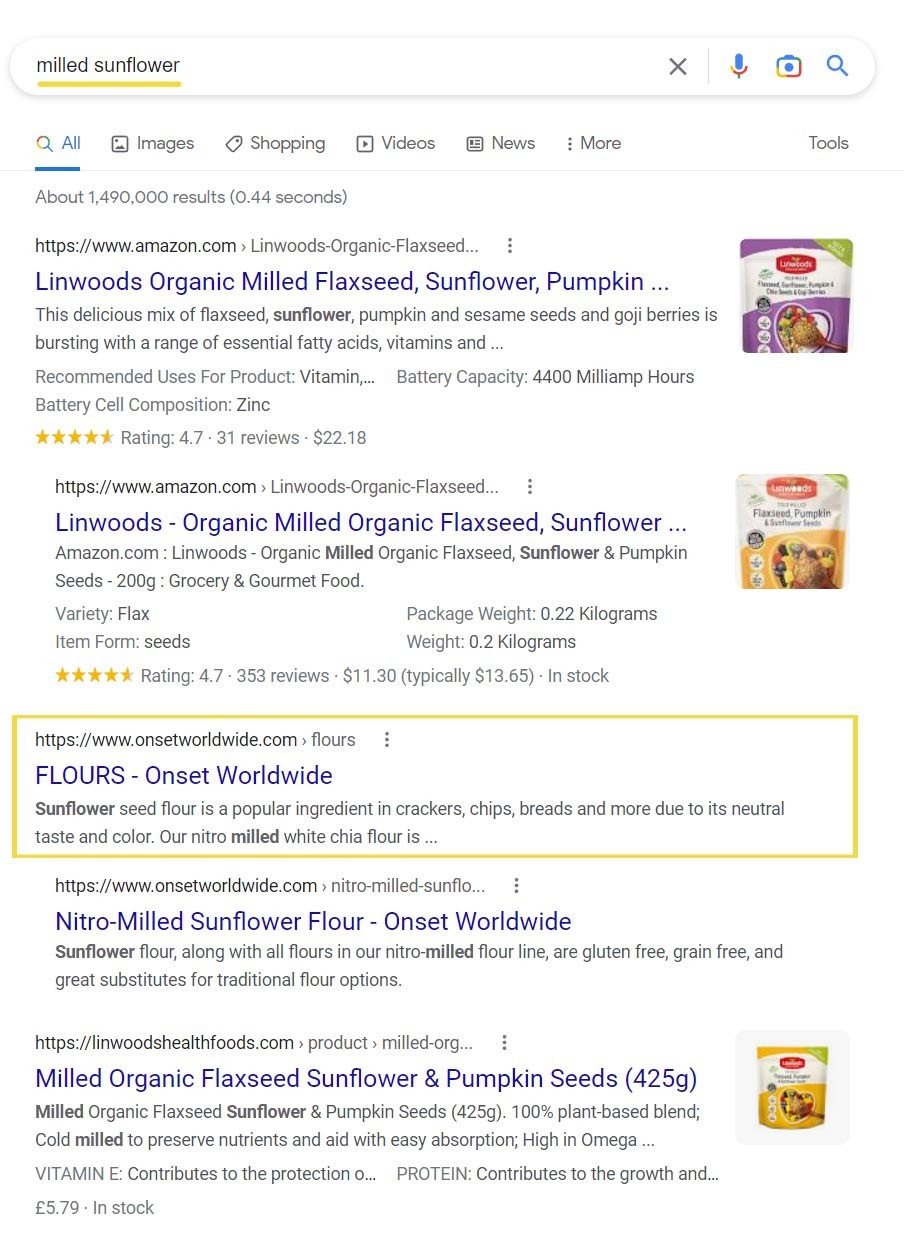Viewport: 904px width, 1237px height.
Task: Open Milled Organic Flaxseed Sunflower & Pumpkin Seeds link
Action: pos(366,1079)
